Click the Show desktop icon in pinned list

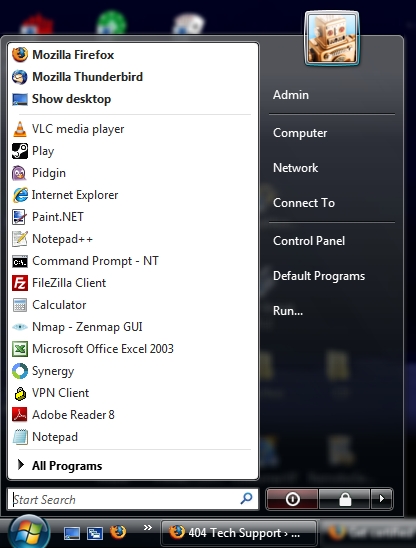(x=20, y=99)
